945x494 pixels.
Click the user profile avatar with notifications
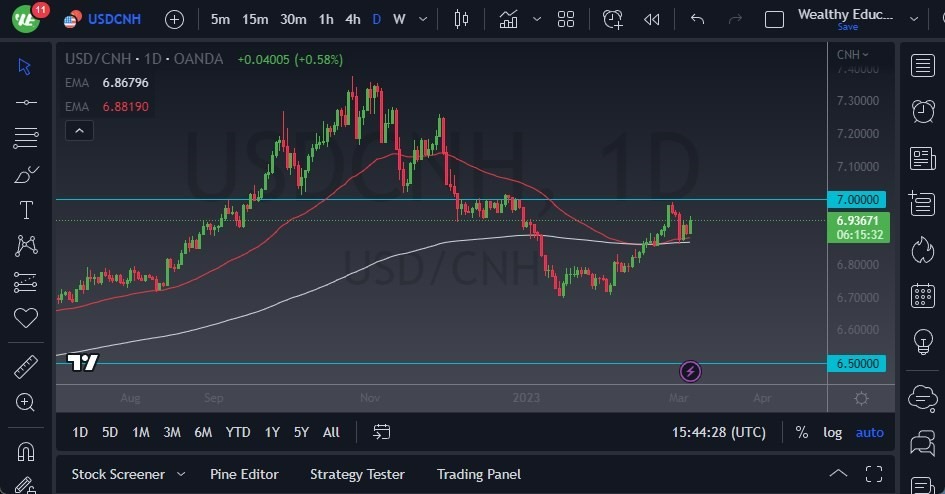point(28,18)
